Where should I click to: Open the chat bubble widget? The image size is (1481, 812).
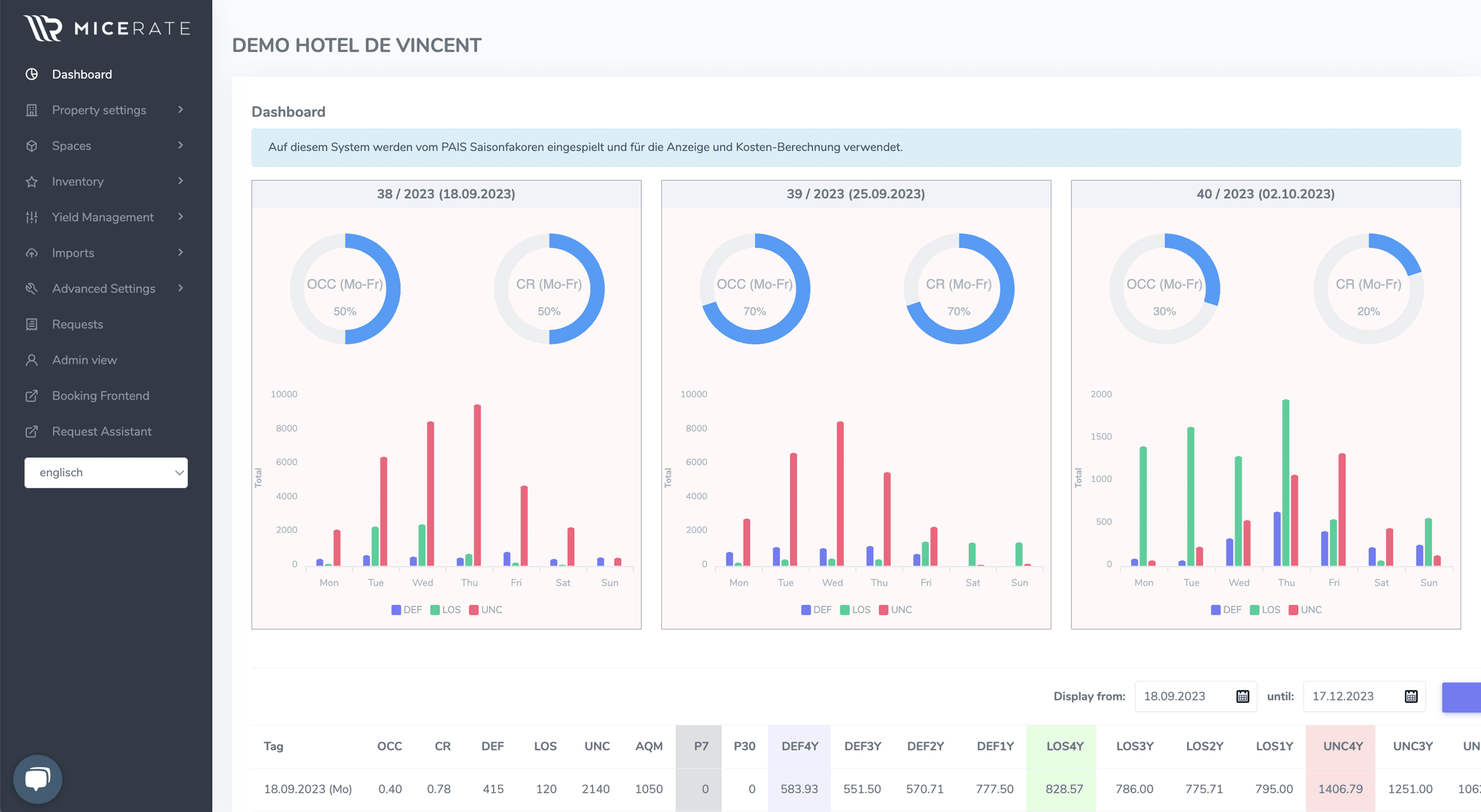click(x=37, y=779)
